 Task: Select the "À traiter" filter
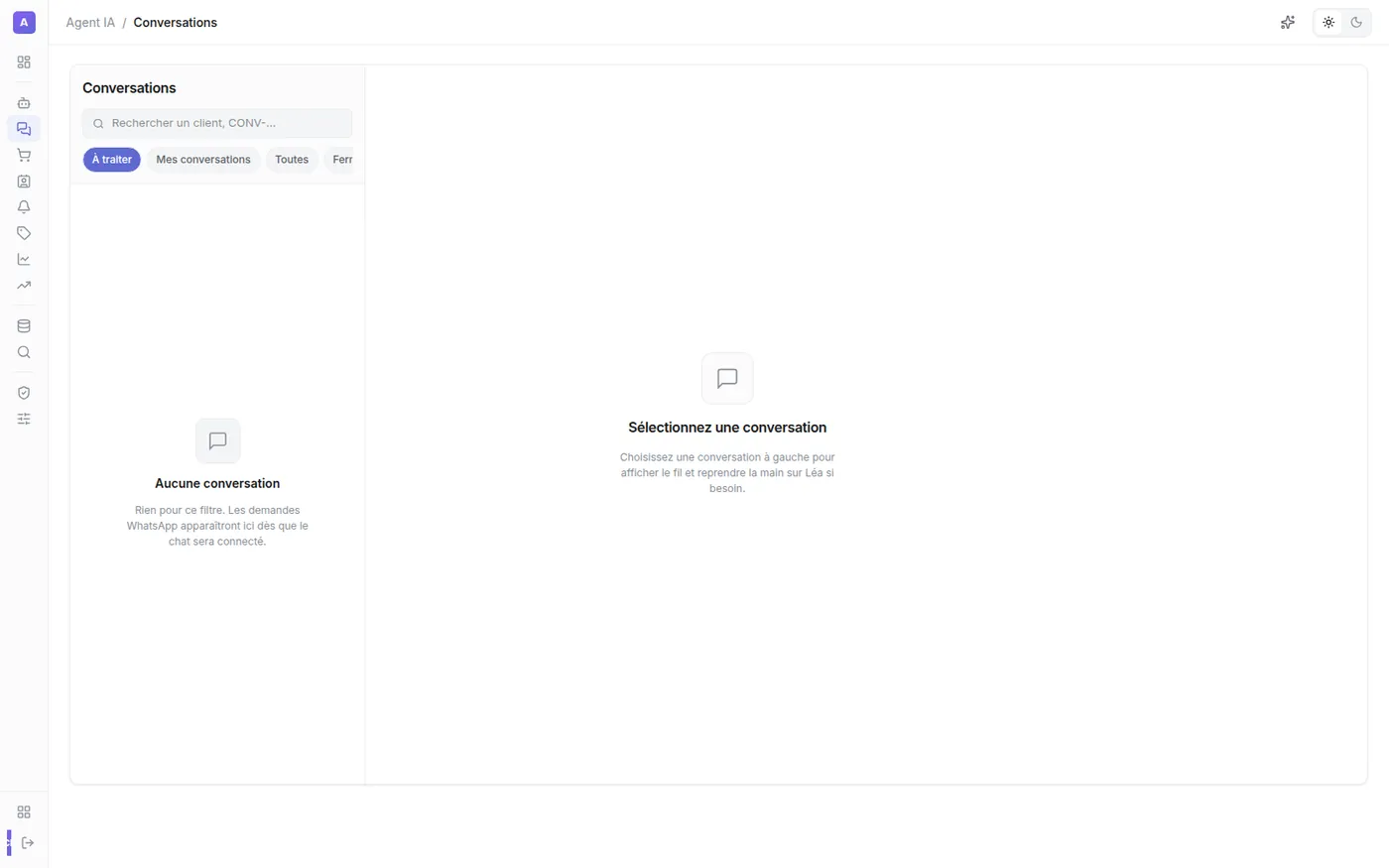112,160
